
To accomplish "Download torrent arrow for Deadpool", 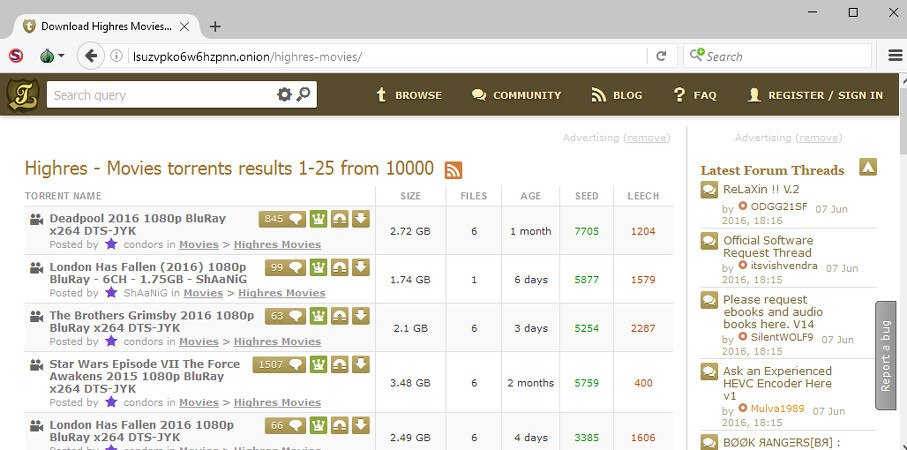I will point(361,219).
